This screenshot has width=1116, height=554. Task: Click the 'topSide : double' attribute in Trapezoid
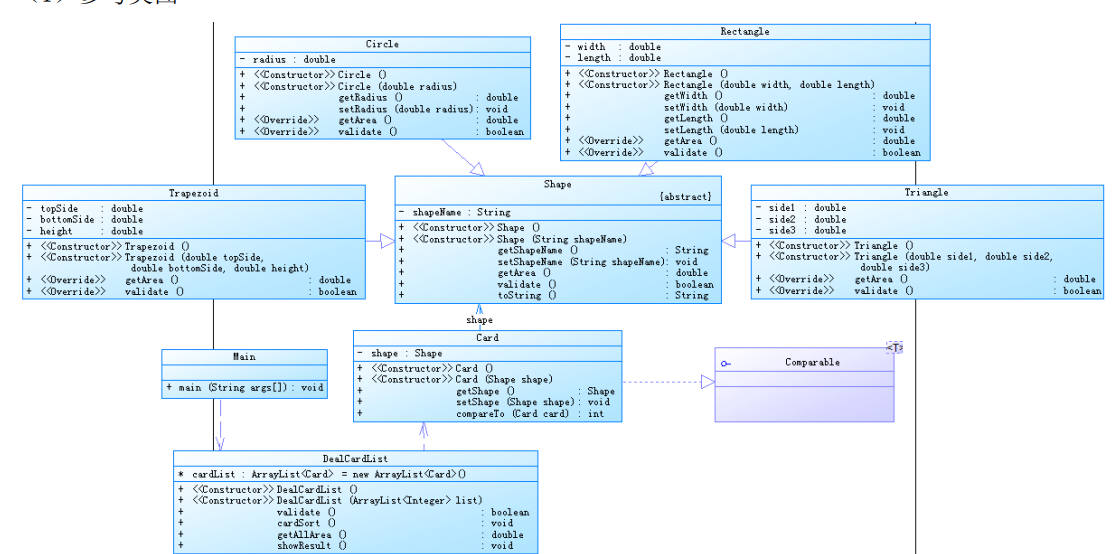point(91,209)
